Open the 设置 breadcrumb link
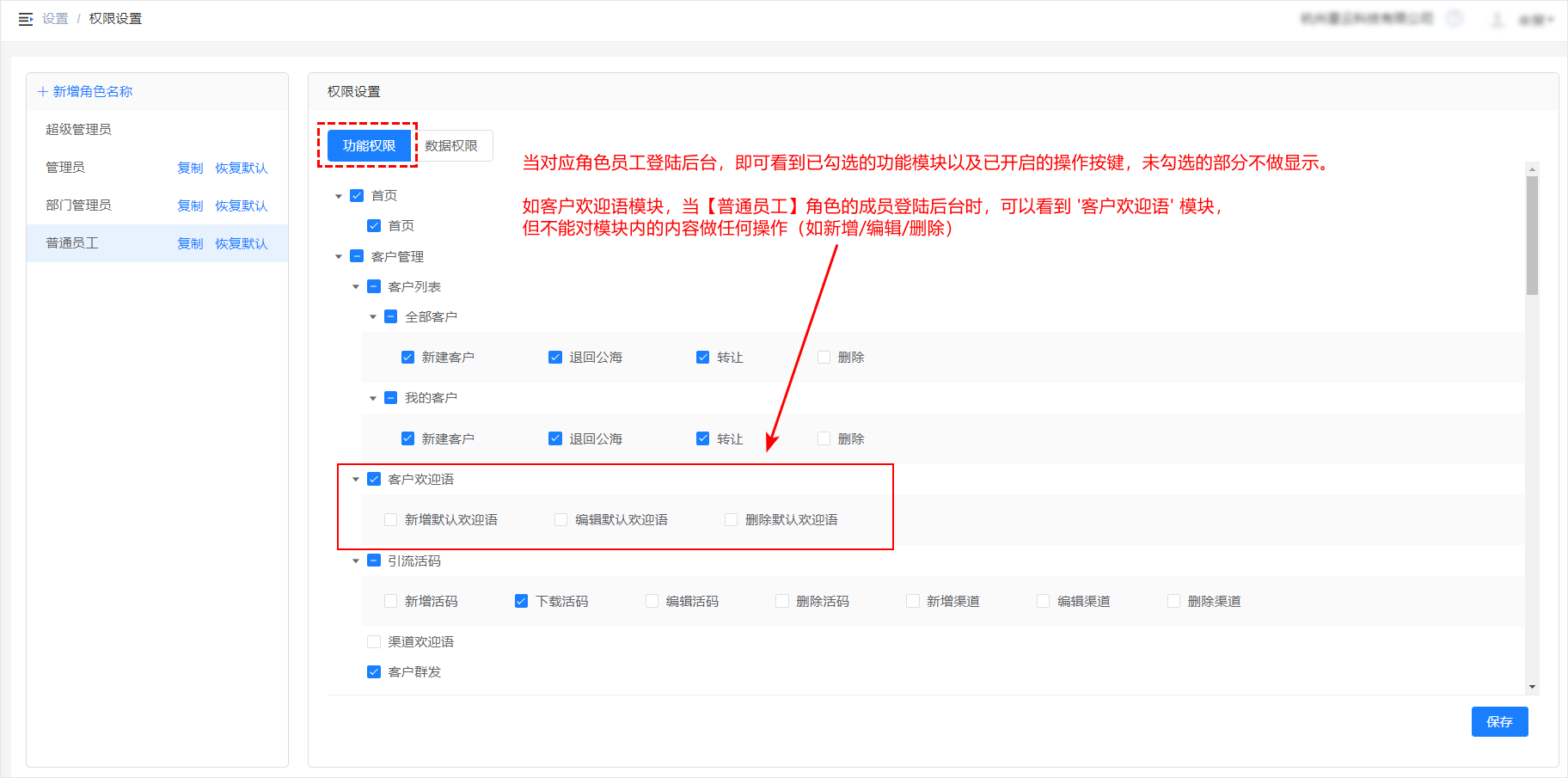Viewport: 1568px width, 778px height. click(x=55, y=19)
